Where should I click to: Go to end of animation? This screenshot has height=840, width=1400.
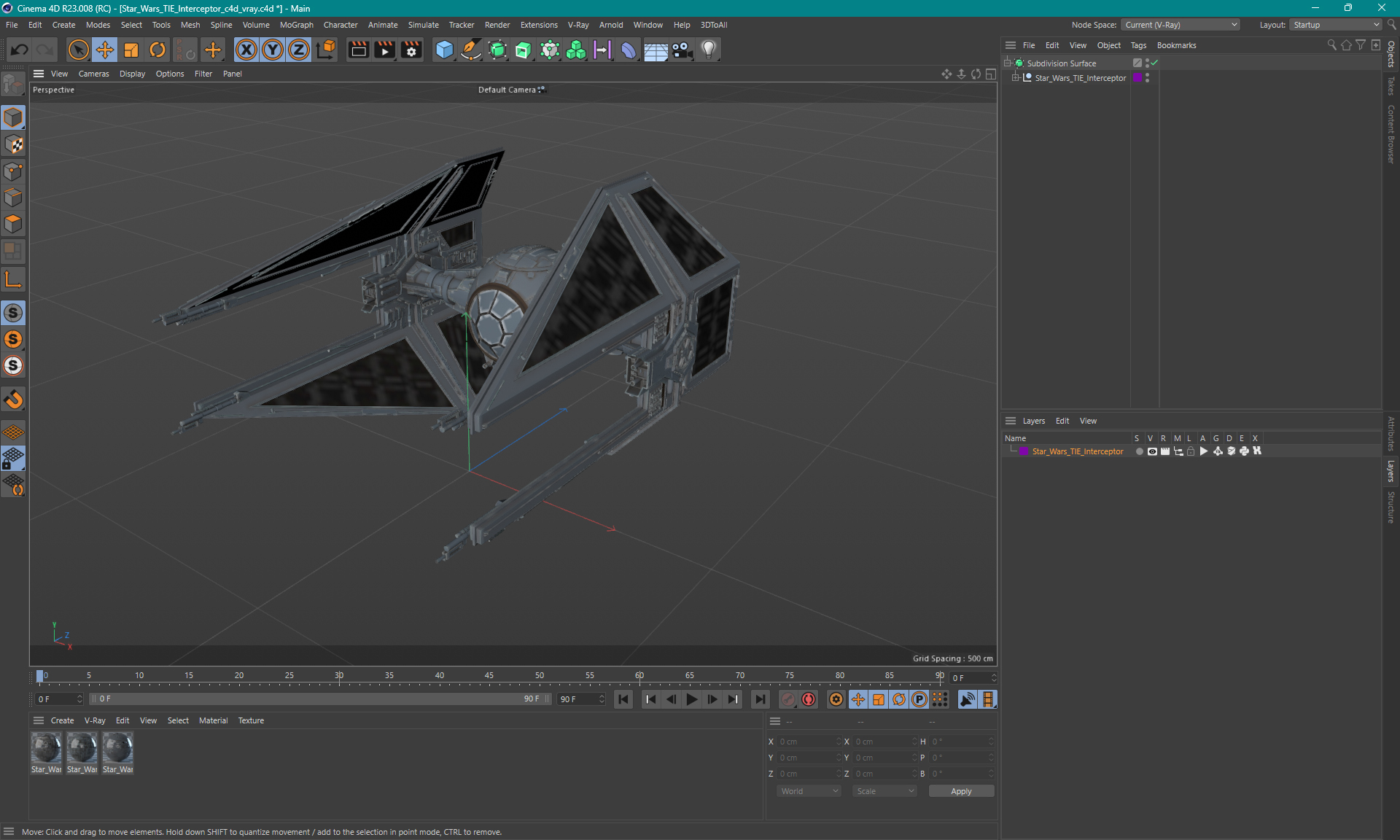tap(760, 699)
